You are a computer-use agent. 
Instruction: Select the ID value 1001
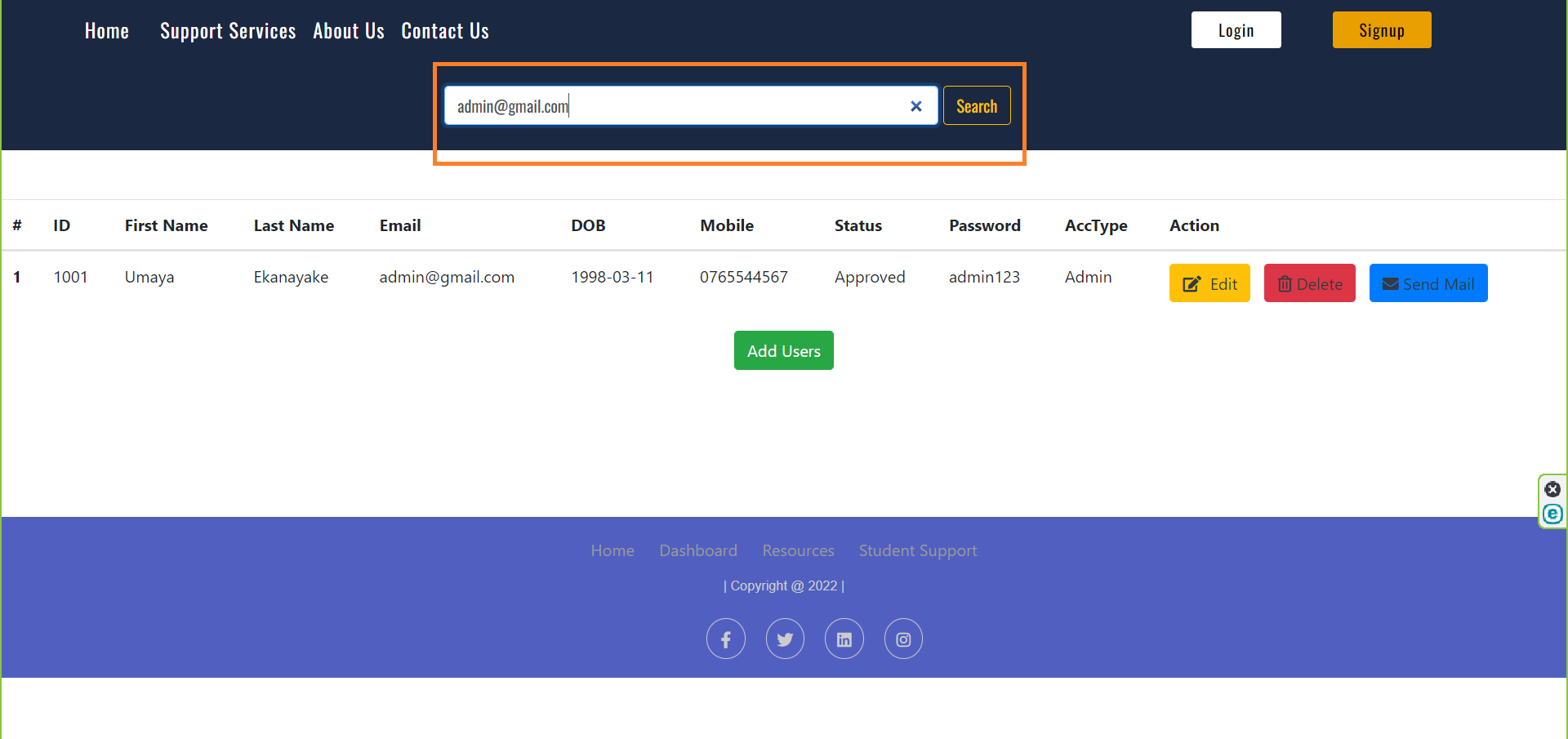[x=70, y=277]
